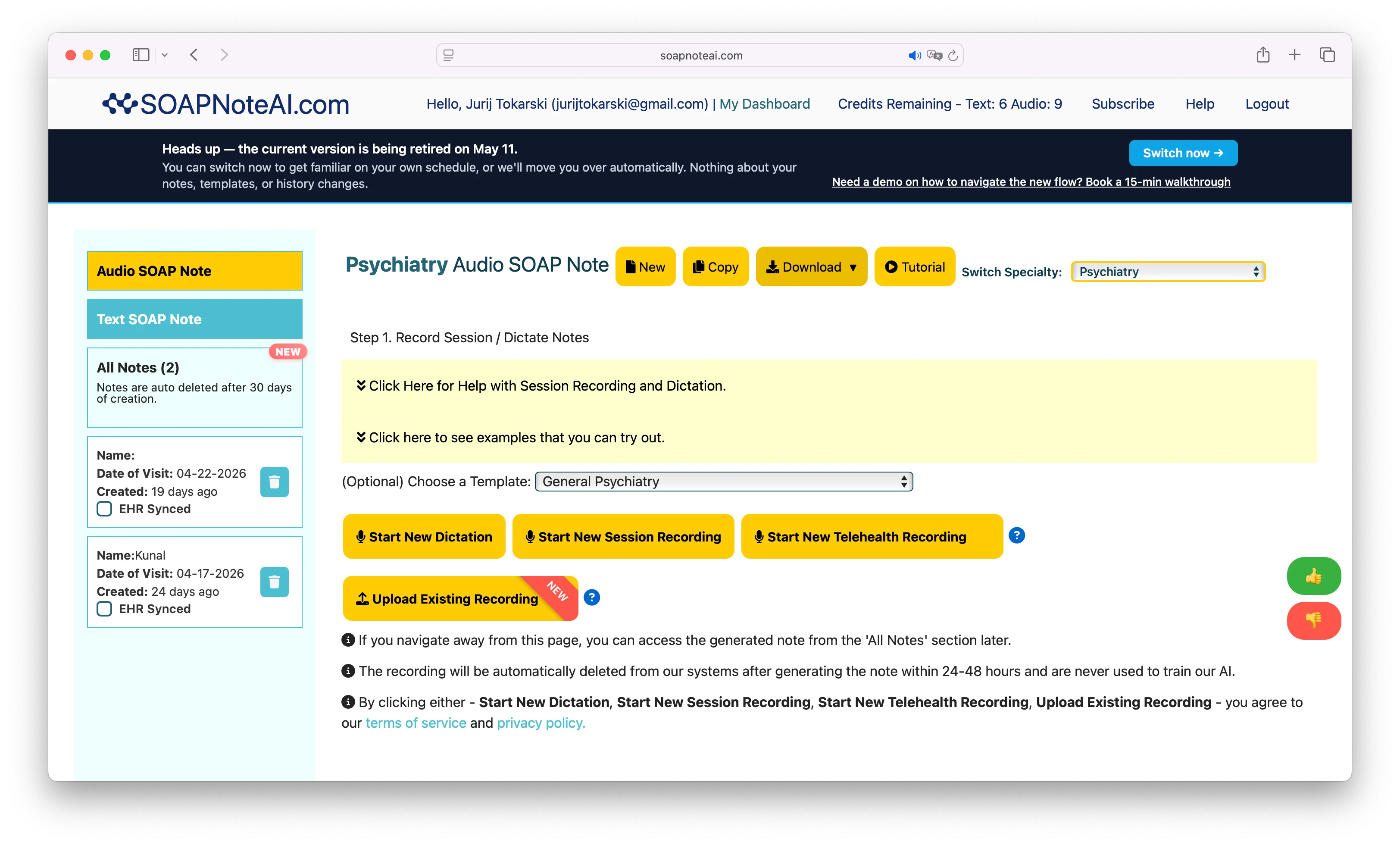Open Safari share icon in toolbar
The image size is (1400, 845).
click(1262, 55)
